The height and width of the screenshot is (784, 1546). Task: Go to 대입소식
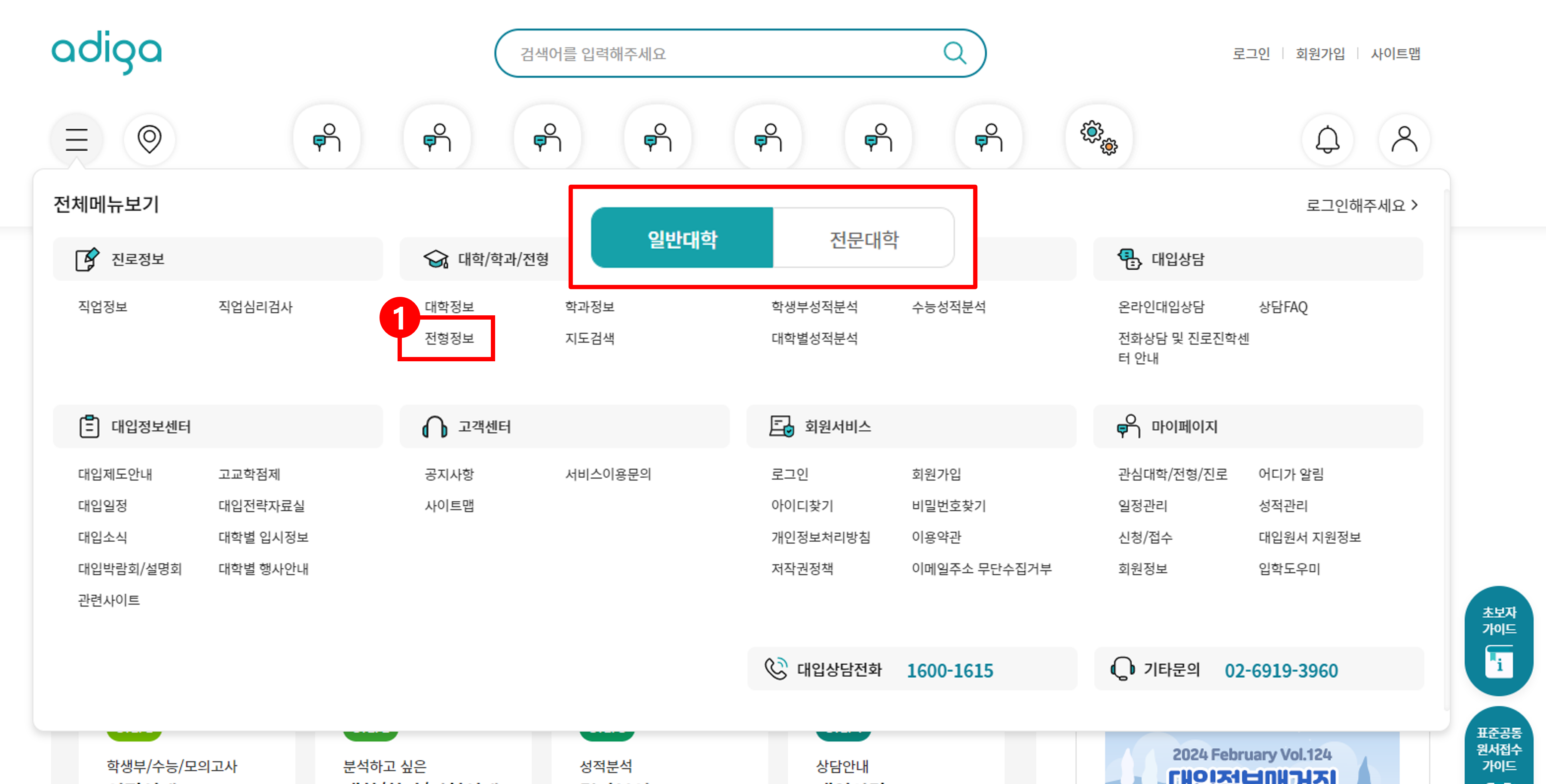pos(103,537)
